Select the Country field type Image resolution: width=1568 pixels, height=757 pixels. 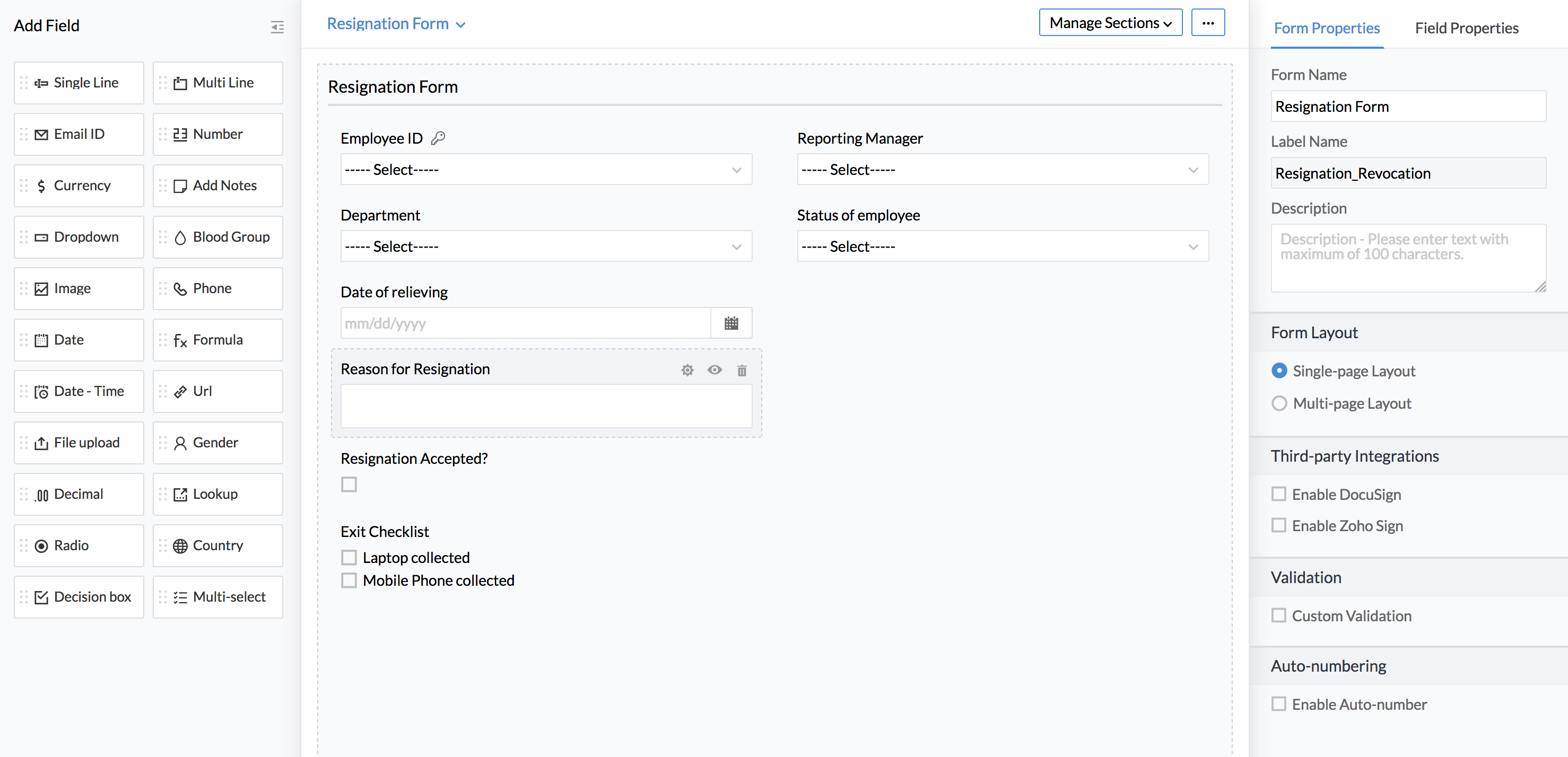(x=218, y=546)
